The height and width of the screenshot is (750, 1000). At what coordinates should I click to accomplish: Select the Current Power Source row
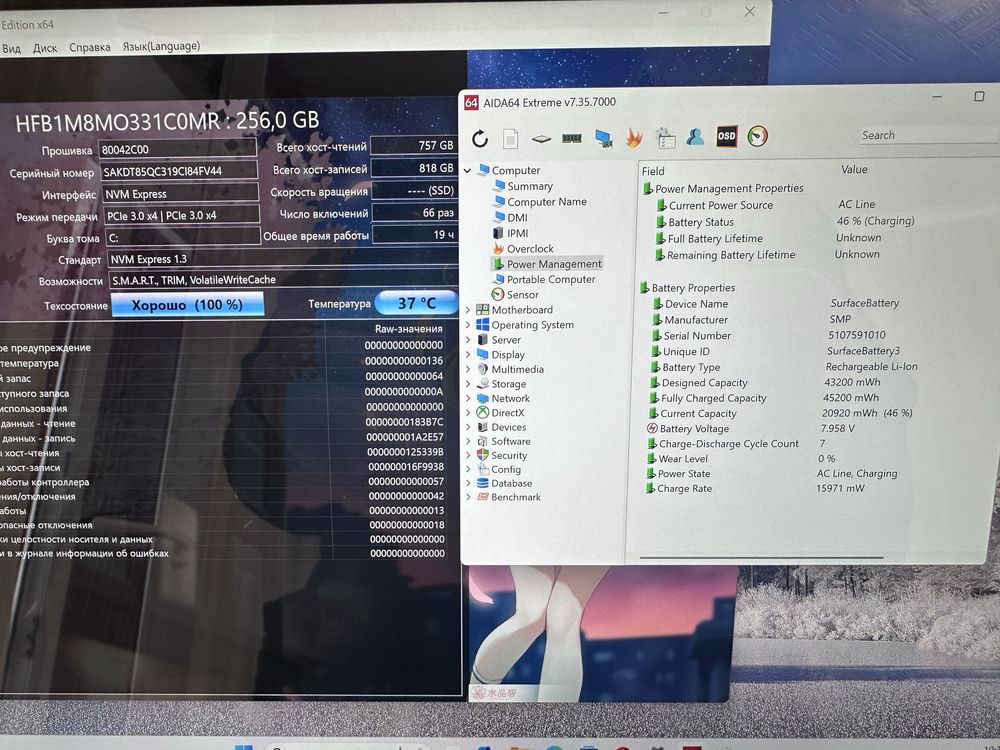pos(766,205)
